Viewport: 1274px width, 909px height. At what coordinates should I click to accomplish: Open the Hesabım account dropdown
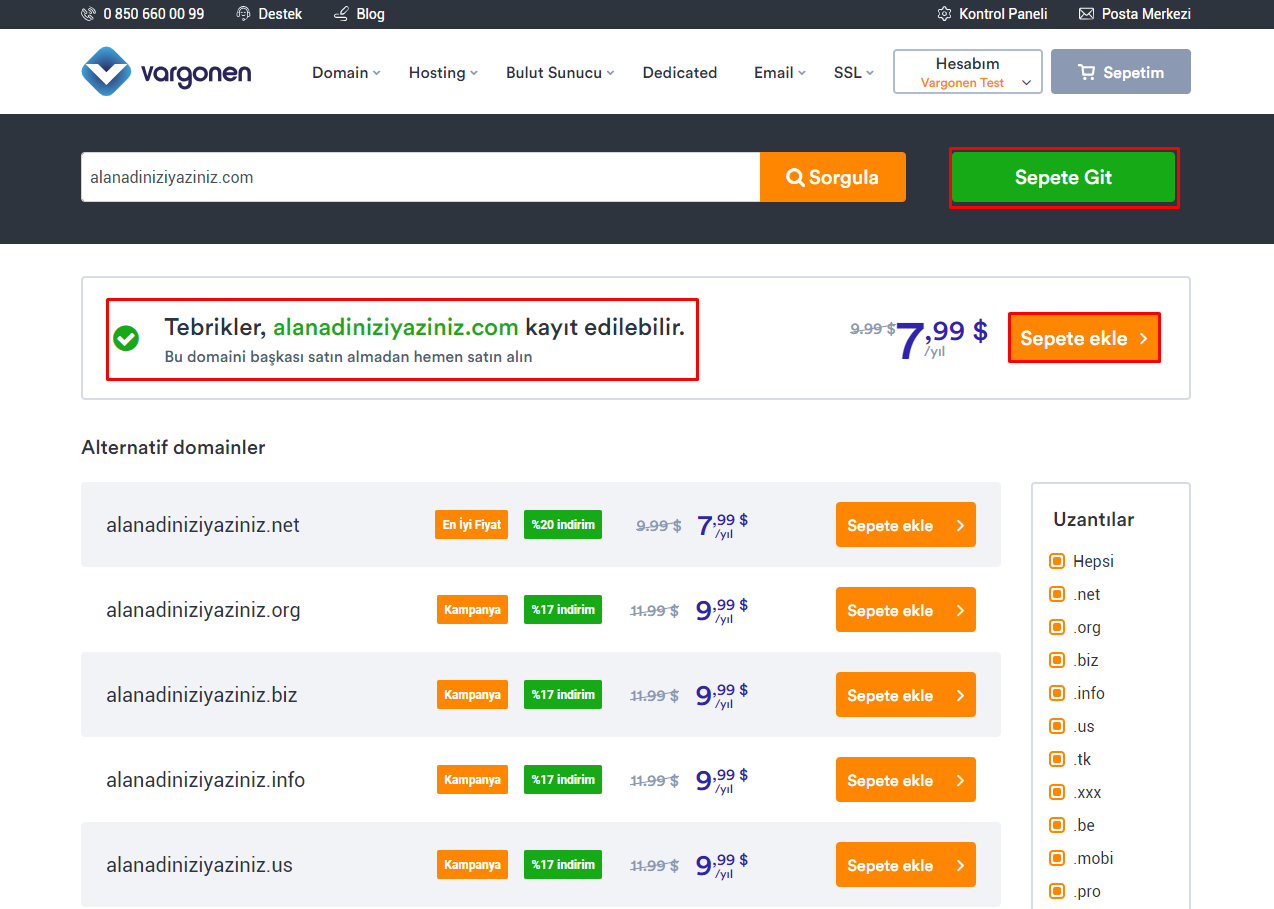pyautogui.click(x=968, y=72)
